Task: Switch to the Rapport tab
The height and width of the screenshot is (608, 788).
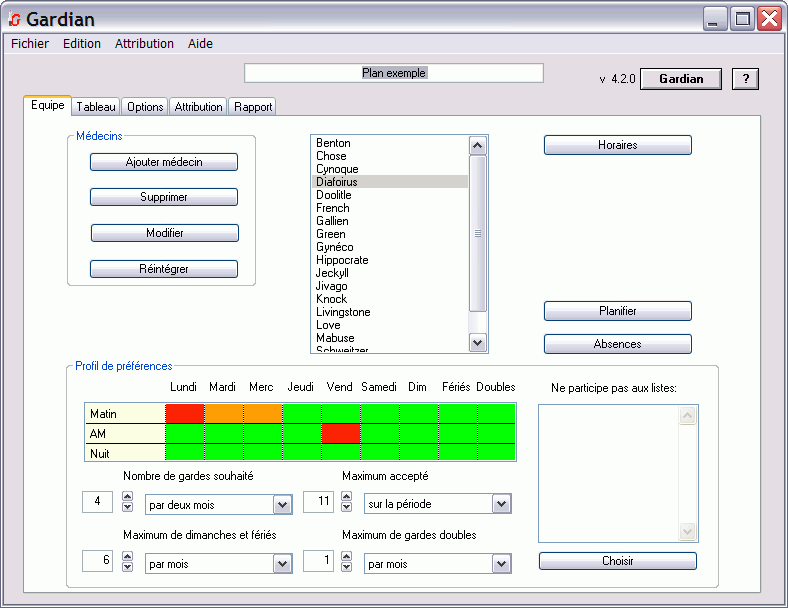Action: [253, 107]
